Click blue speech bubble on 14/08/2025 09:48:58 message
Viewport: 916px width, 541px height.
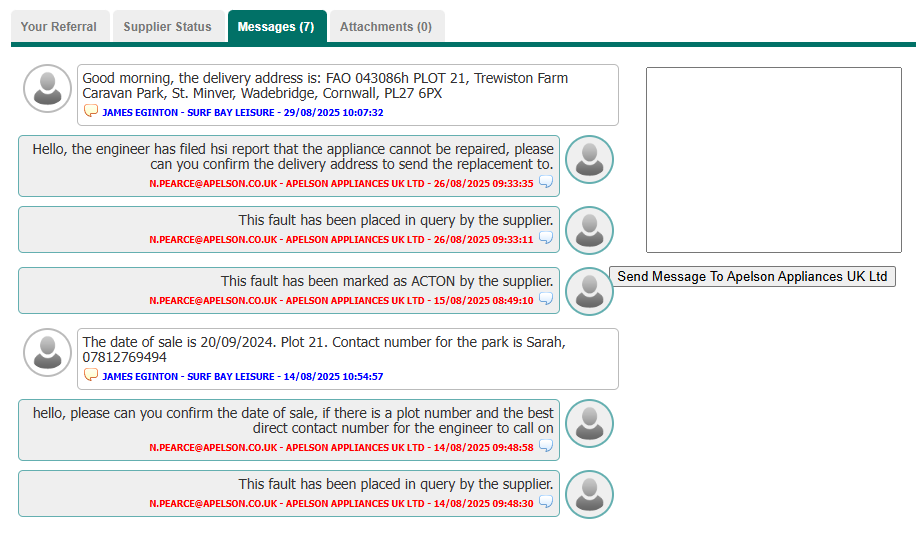[546, 446]
